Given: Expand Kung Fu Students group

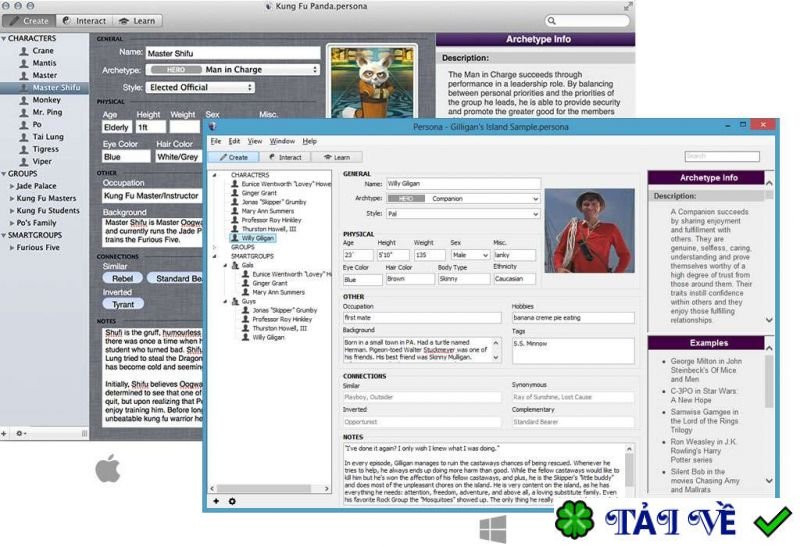Looking at the screenshot, I should click(x=12, y=211).
